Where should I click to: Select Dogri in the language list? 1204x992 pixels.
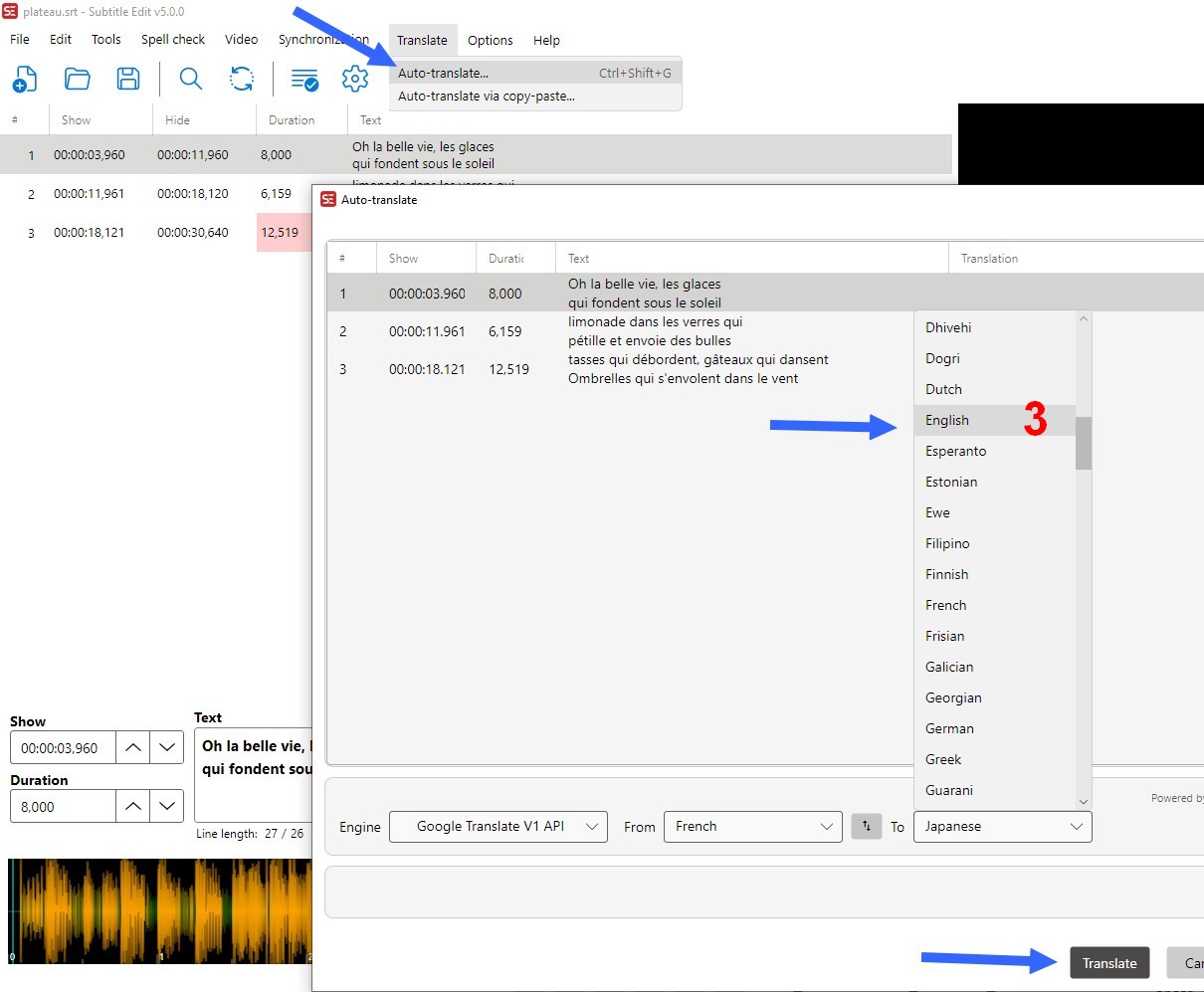click(x=994, y=358)
